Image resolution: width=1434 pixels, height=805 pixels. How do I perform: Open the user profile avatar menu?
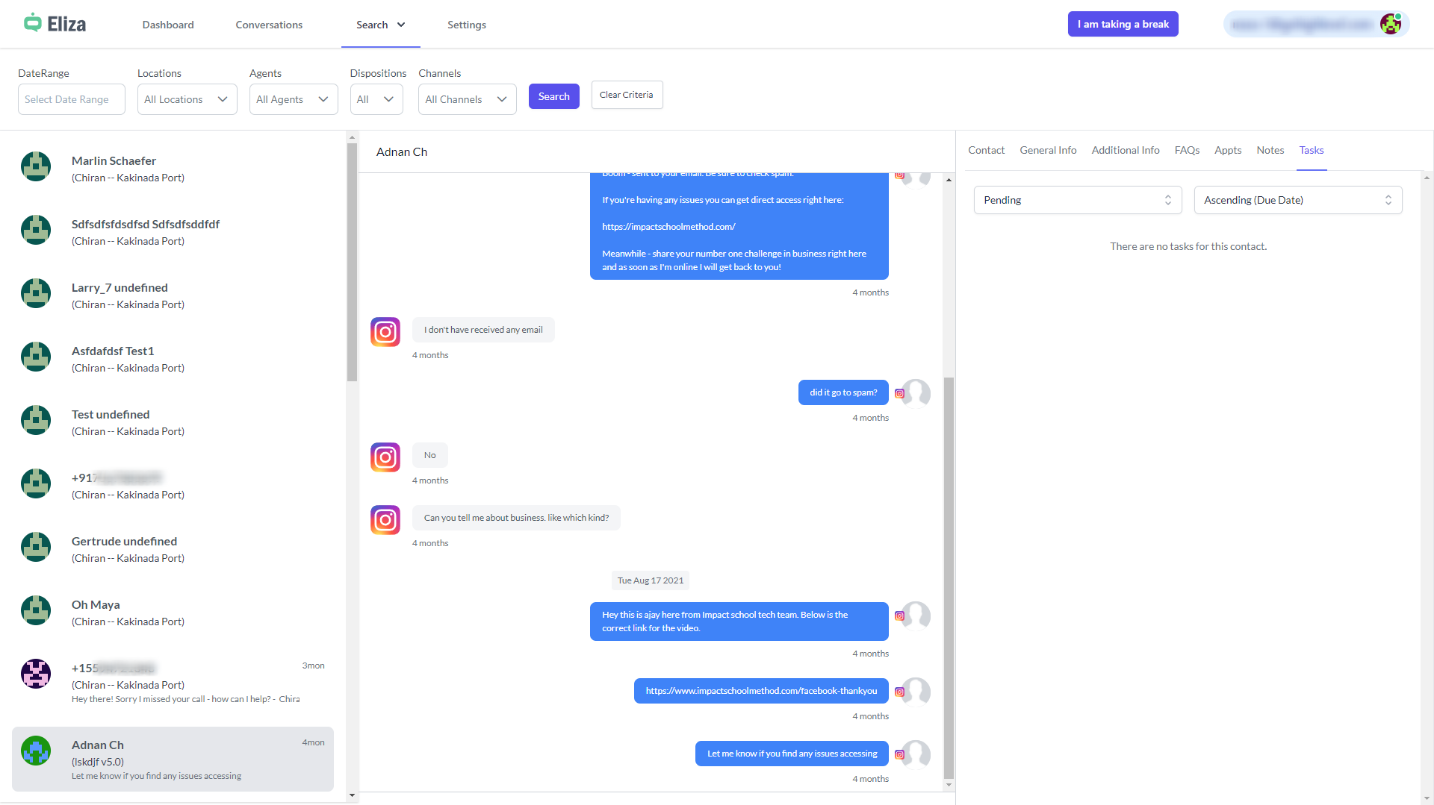(x=1390, y=24)
